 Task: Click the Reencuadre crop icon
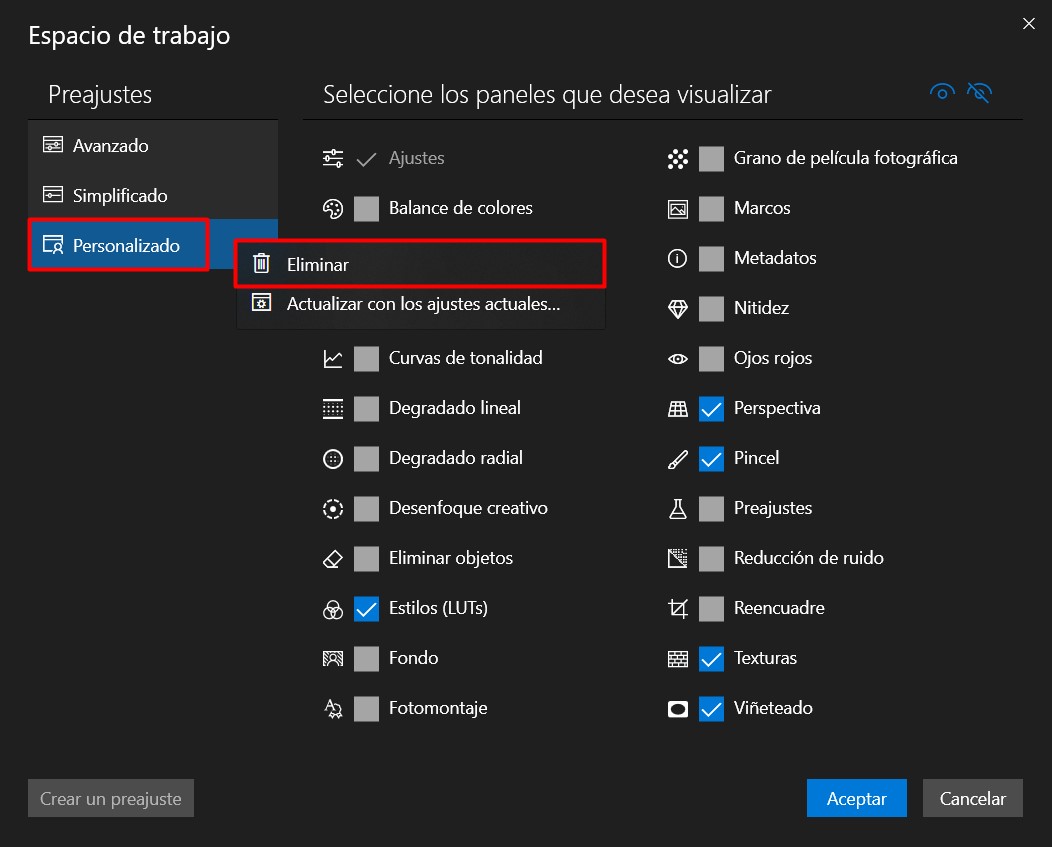point(678,609)
